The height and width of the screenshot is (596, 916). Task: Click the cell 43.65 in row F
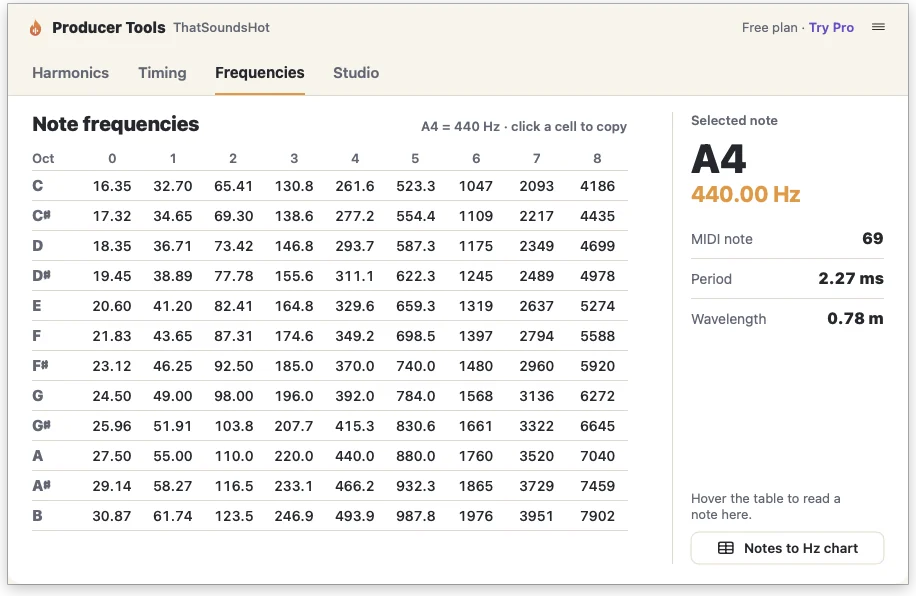(x=172, y=336)
